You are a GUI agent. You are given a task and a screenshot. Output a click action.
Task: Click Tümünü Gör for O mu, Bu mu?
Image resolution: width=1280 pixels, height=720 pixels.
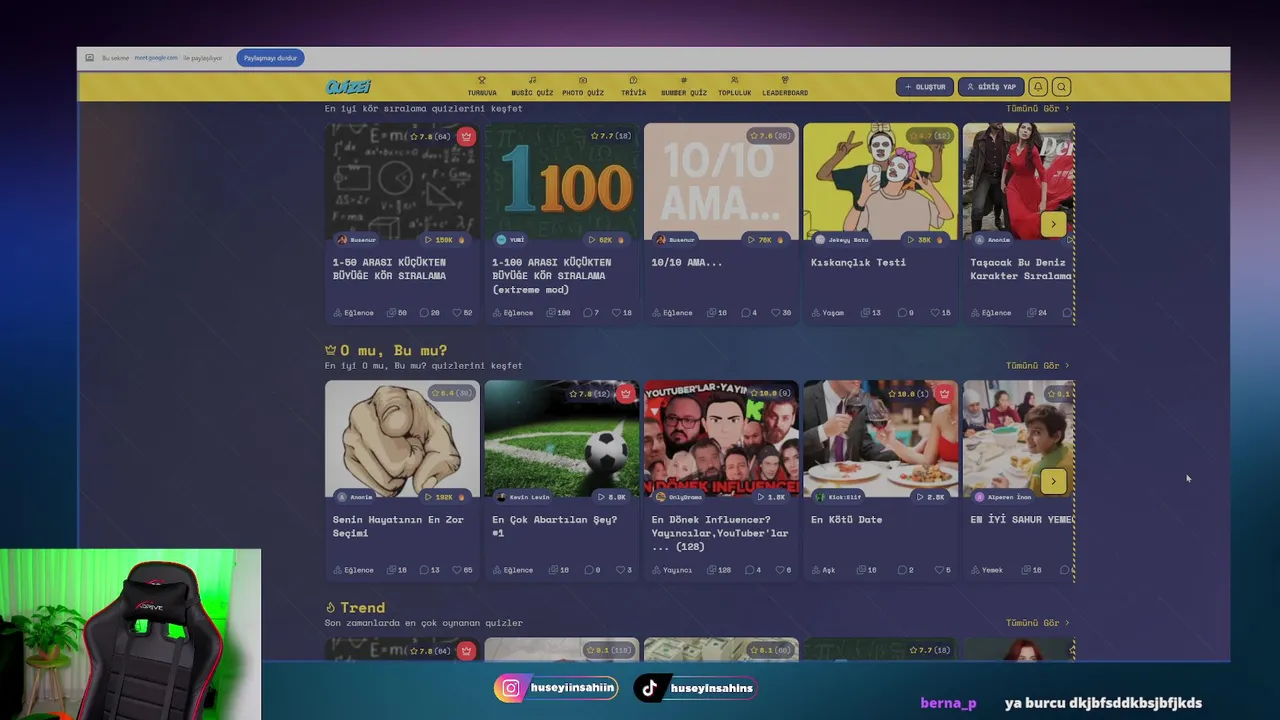[x=1037, y=365]
